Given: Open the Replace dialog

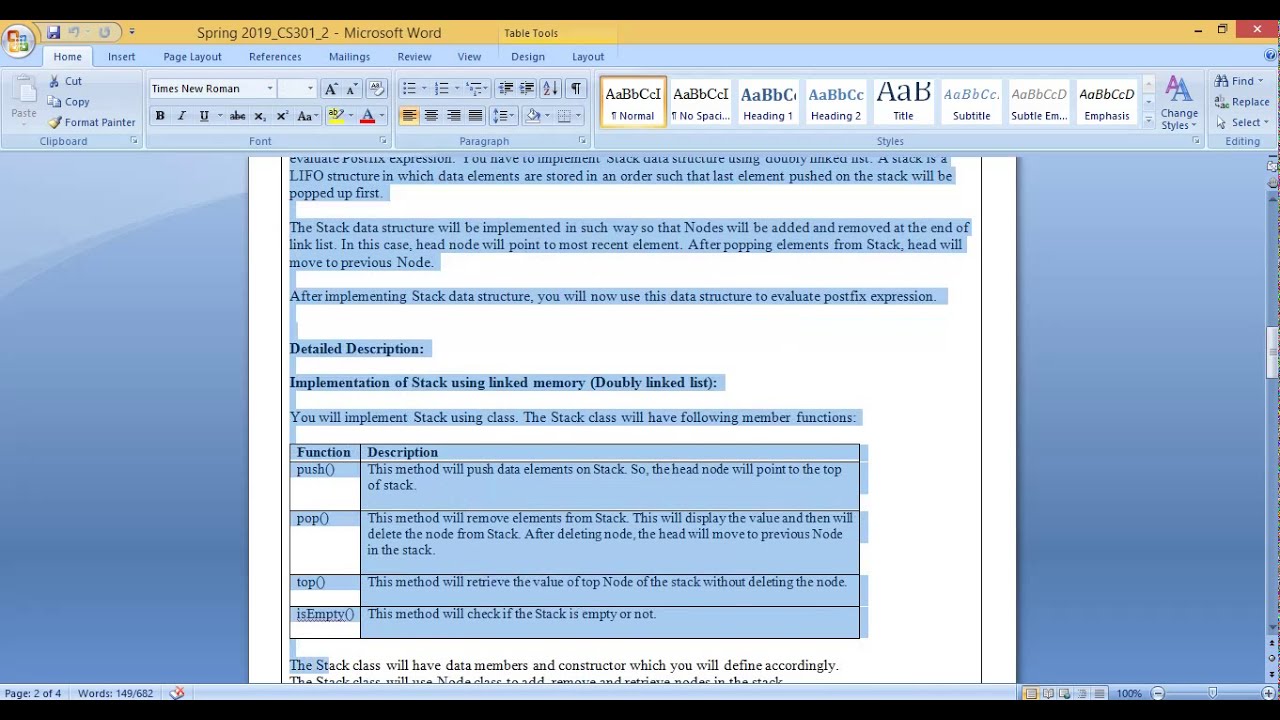Looking at the screenshot, I should coord(1242,102).
